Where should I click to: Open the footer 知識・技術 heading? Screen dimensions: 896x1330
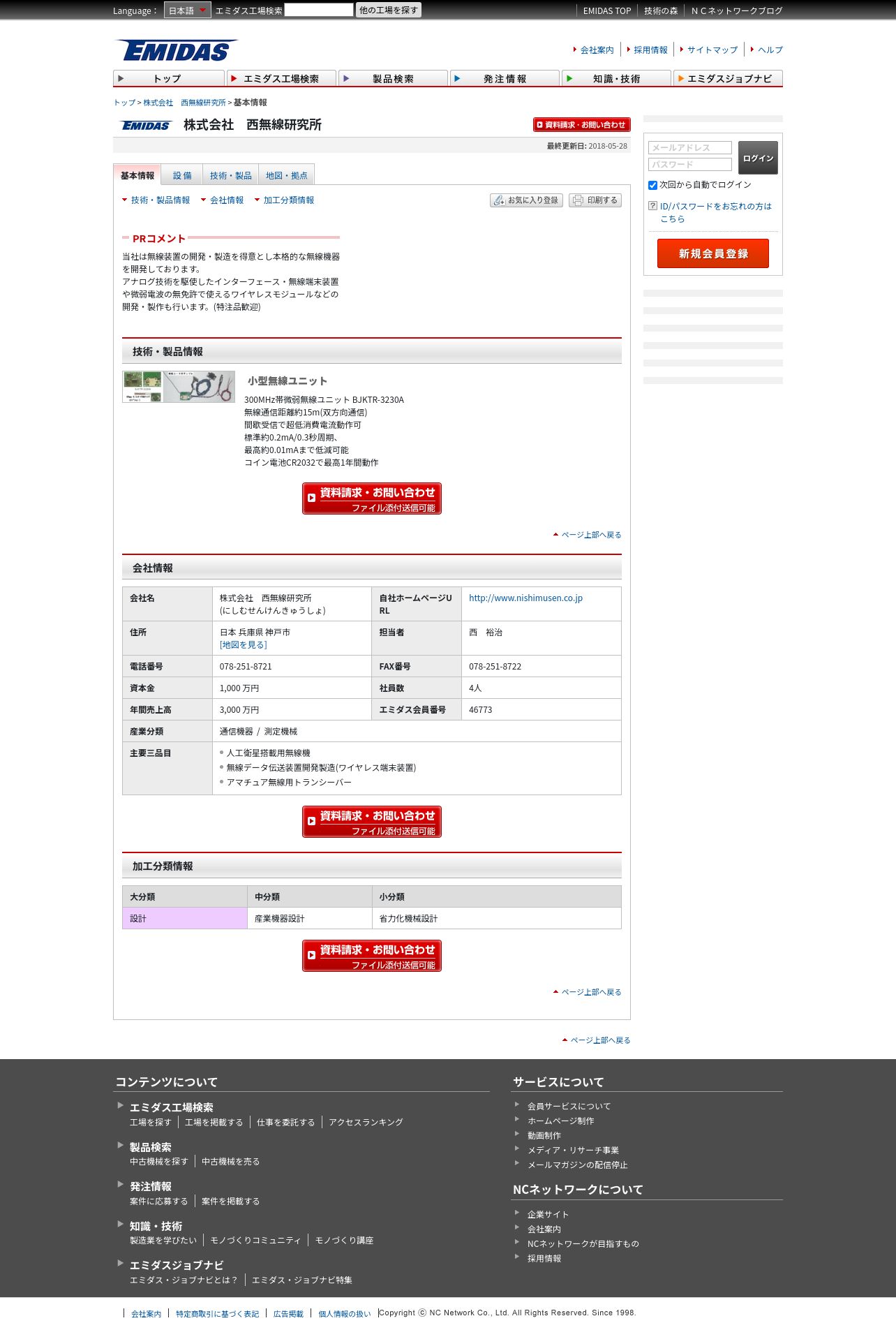click(x=156, y=1226)
